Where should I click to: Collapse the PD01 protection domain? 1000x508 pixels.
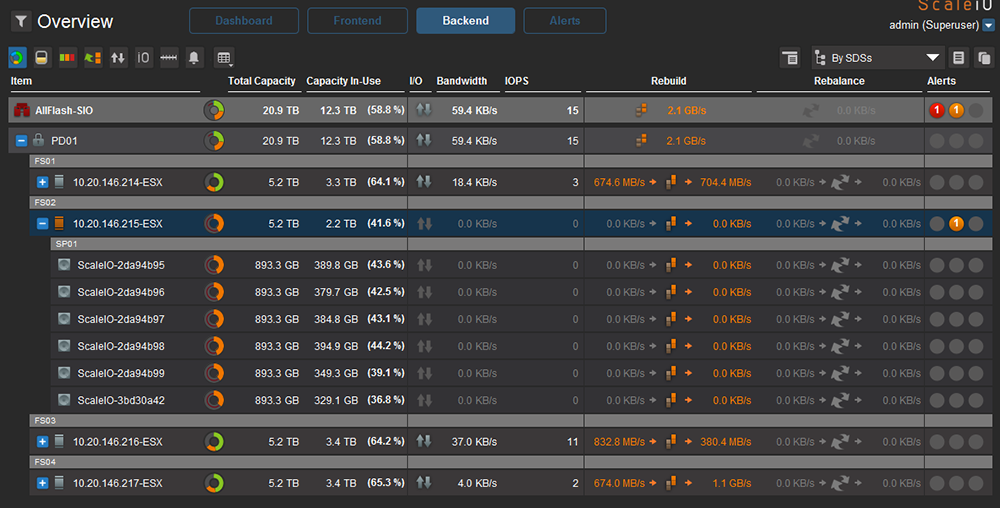click(21, 141)
